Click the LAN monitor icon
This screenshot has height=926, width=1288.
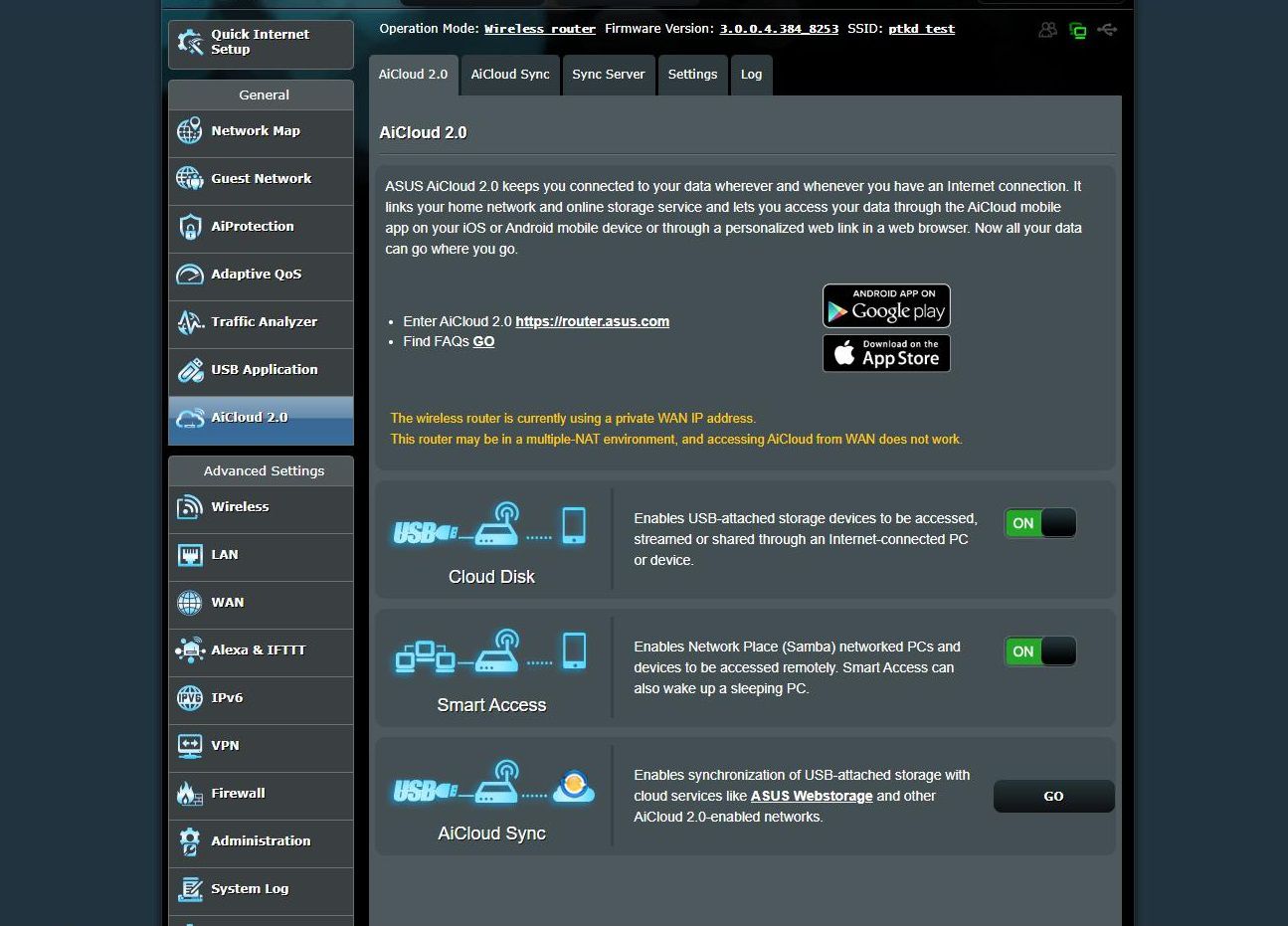(189, 555)
